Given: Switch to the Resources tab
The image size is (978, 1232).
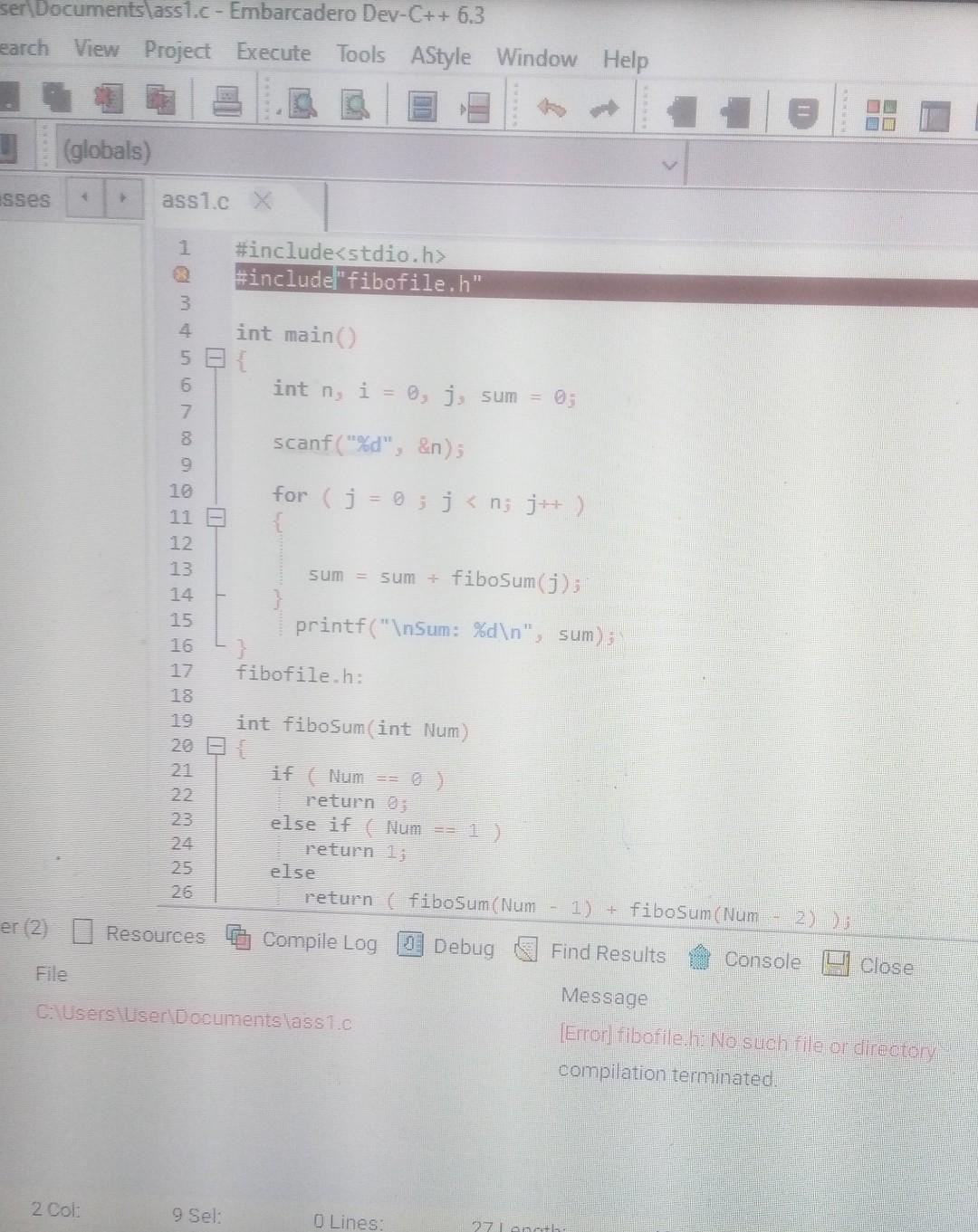Looking at the screenshot, I should [155, 934].
